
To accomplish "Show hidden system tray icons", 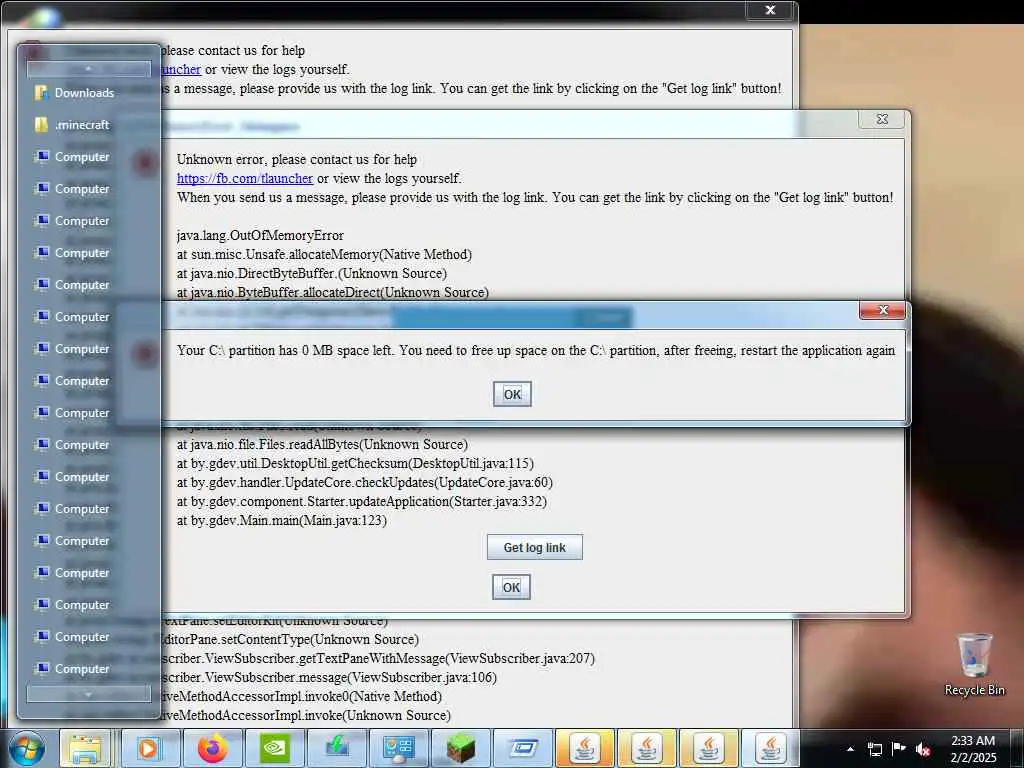I will (850, 749).
